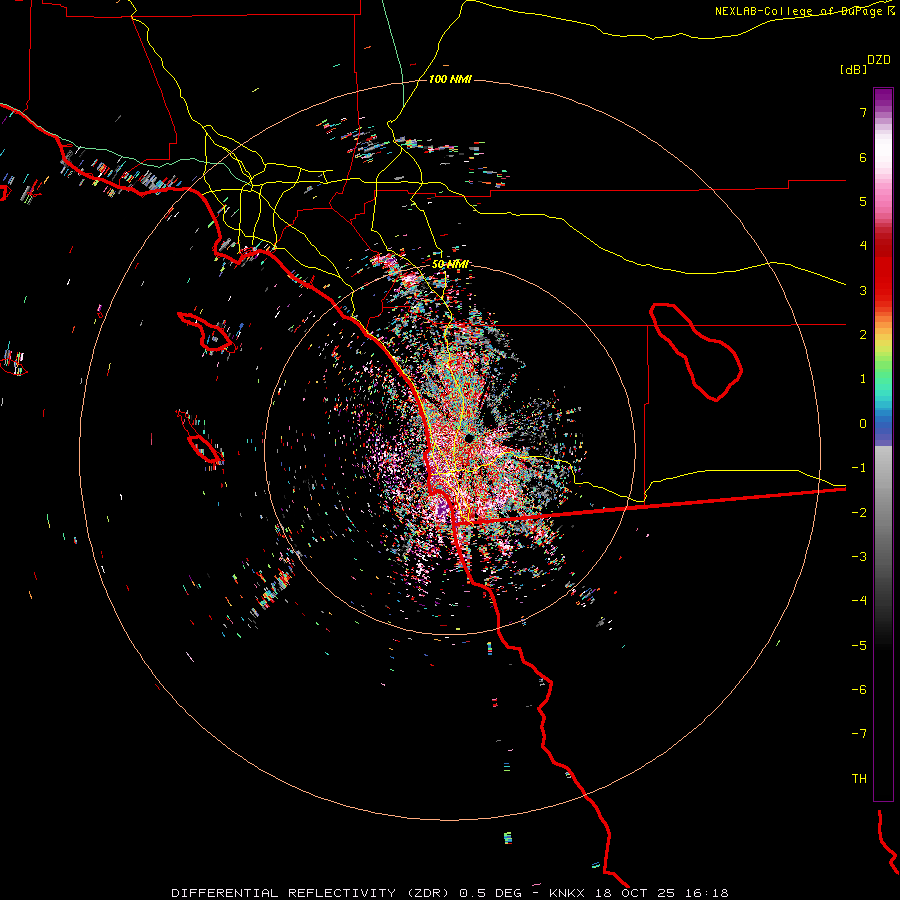
Task: Click the -3 dB tick label on scale
Action: (x=859, y=557)
